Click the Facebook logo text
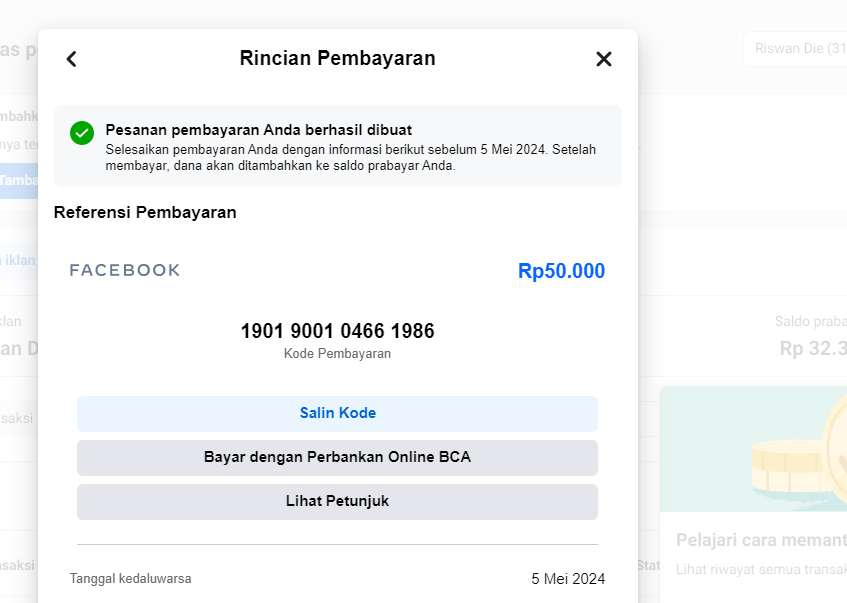This screenshot has width=847, height=603. point(125,270)
